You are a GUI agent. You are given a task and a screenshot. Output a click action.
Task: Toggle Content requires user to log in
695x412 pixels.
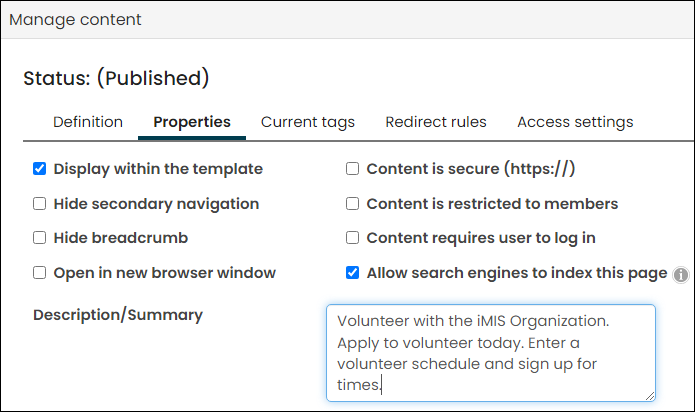[x=352, y=238]
